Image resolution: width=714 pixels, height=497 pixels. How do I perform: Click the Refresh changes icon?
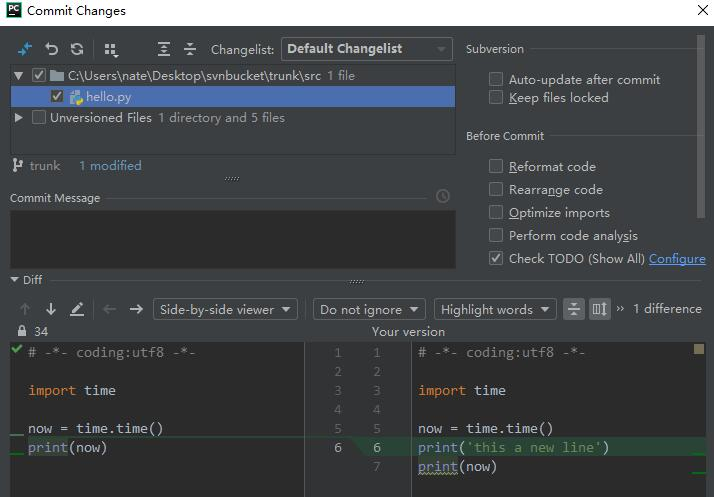coord(77,49)
